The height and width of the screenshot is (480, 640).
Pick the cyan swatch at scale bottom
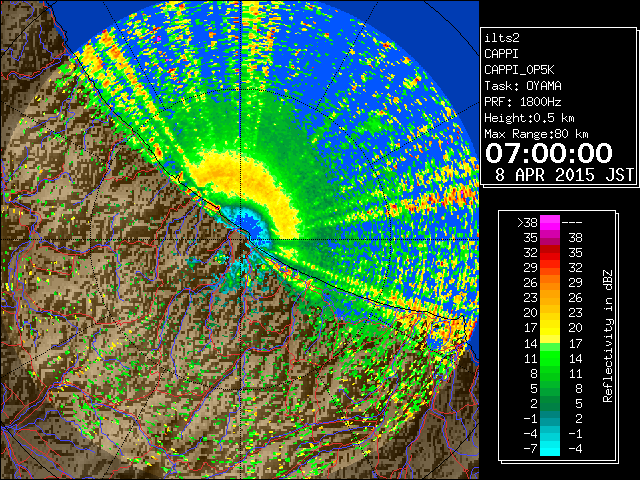pos(550,448)
